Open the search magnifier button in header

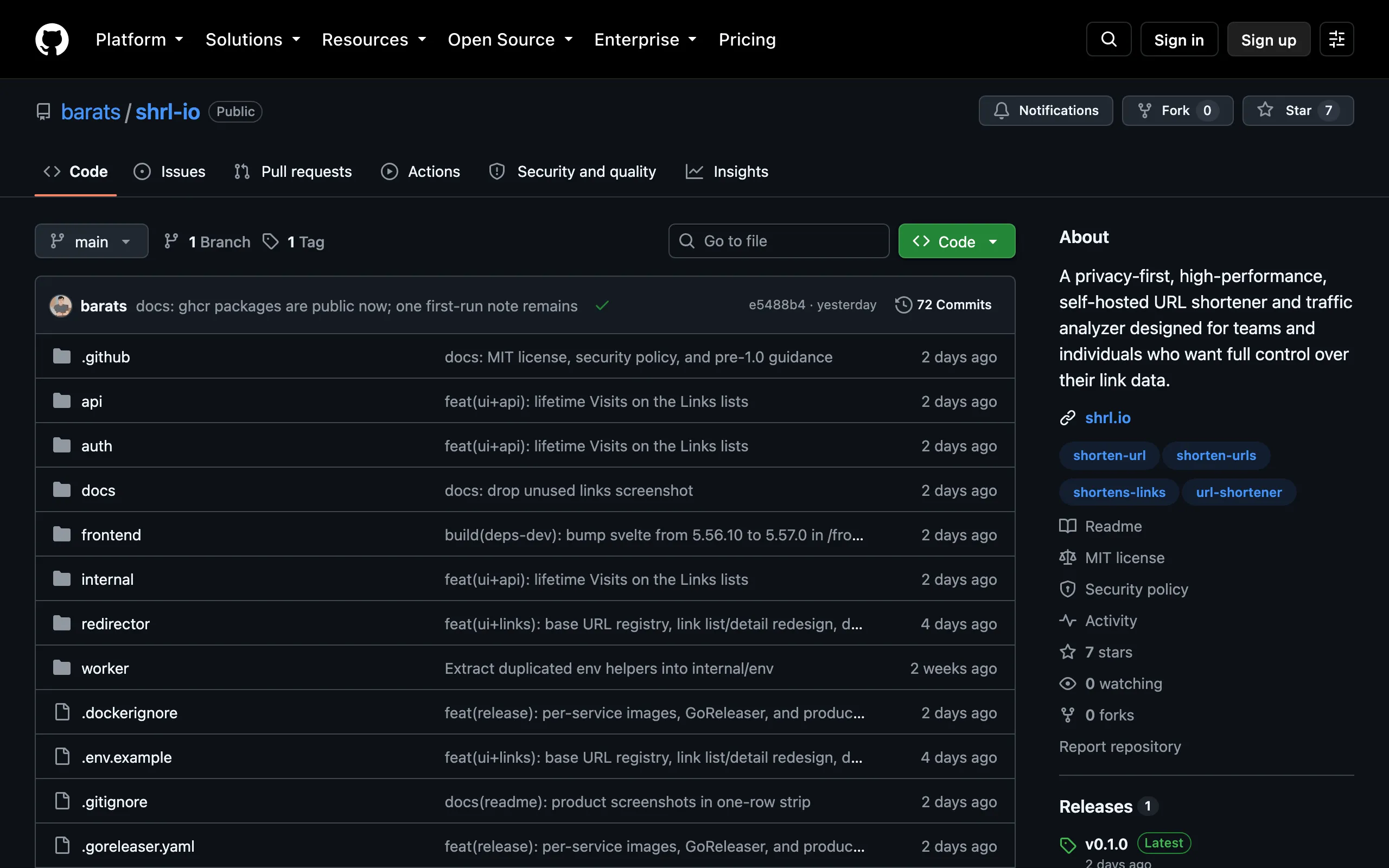pyautogui.click(x=1108, y=39)
